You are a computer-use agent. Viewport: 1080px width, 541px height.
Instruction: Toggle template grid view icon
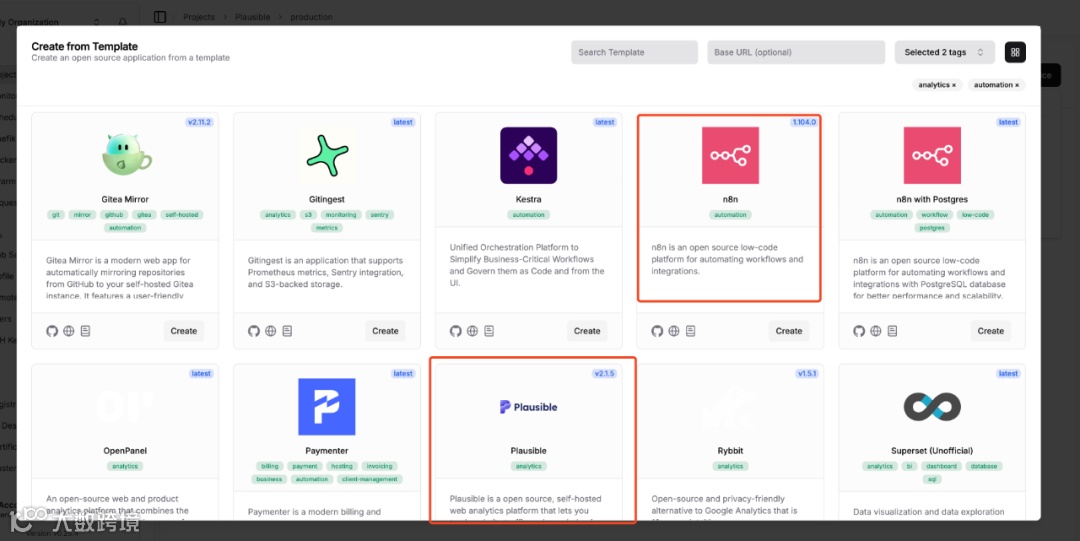tap(1015, 52)
